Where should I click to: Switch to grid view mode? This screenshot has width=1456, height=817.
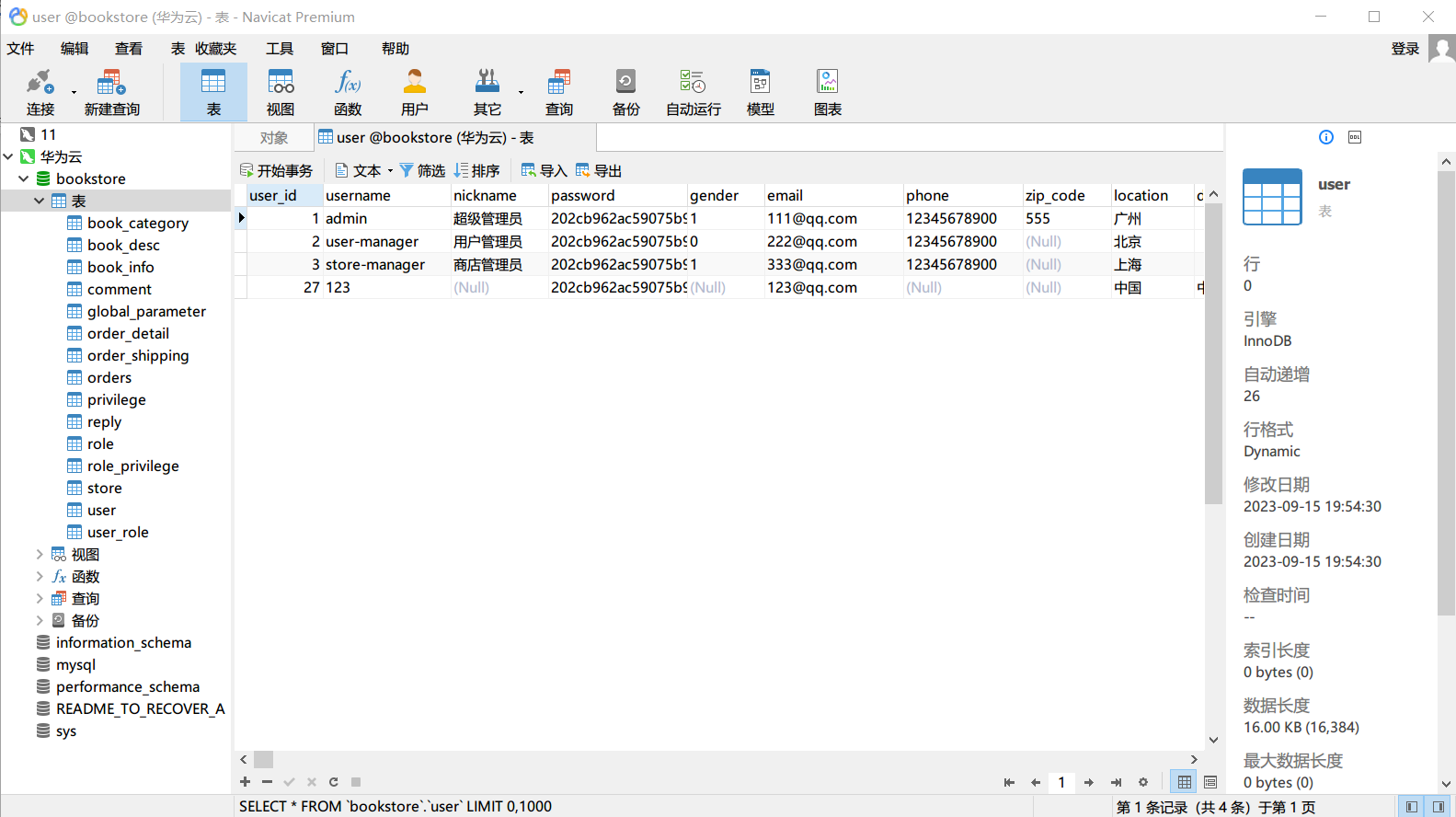(1185, 782)
